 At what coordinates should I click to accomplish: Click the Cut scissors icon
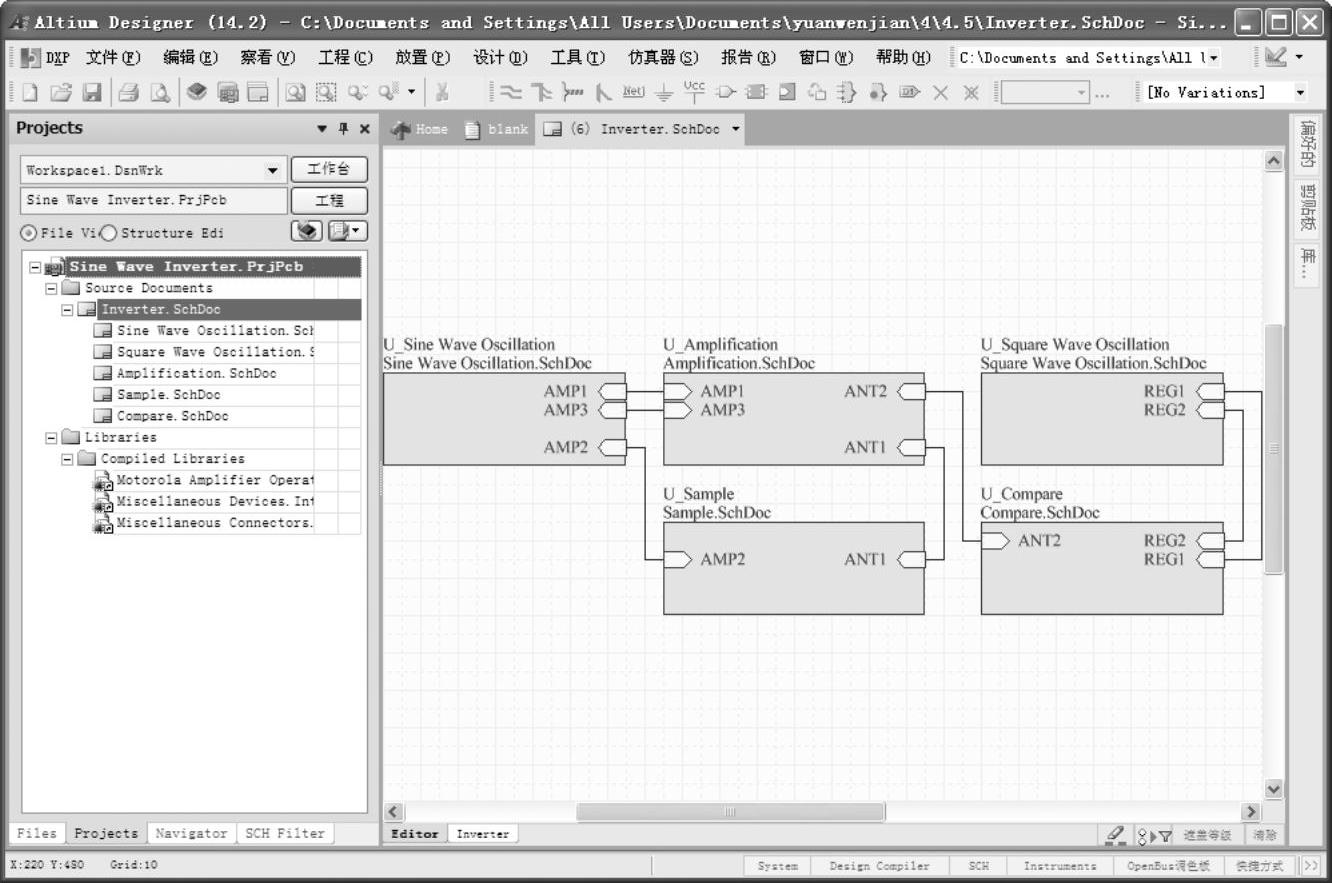(x=442, y=93)
